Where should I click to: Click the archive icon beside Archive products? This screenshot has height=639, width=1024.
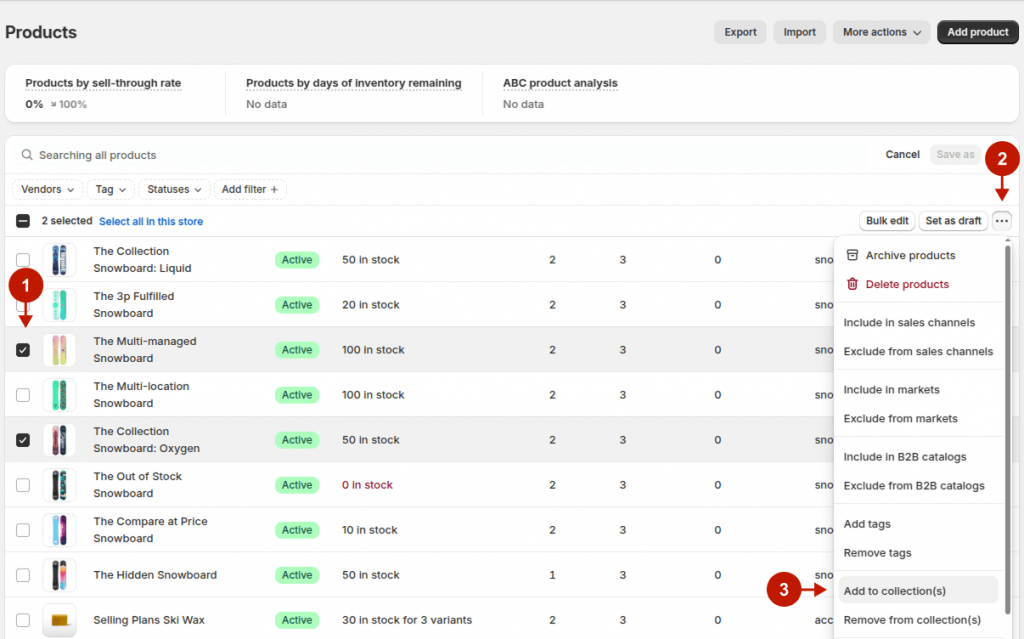(x=851, y=255)
